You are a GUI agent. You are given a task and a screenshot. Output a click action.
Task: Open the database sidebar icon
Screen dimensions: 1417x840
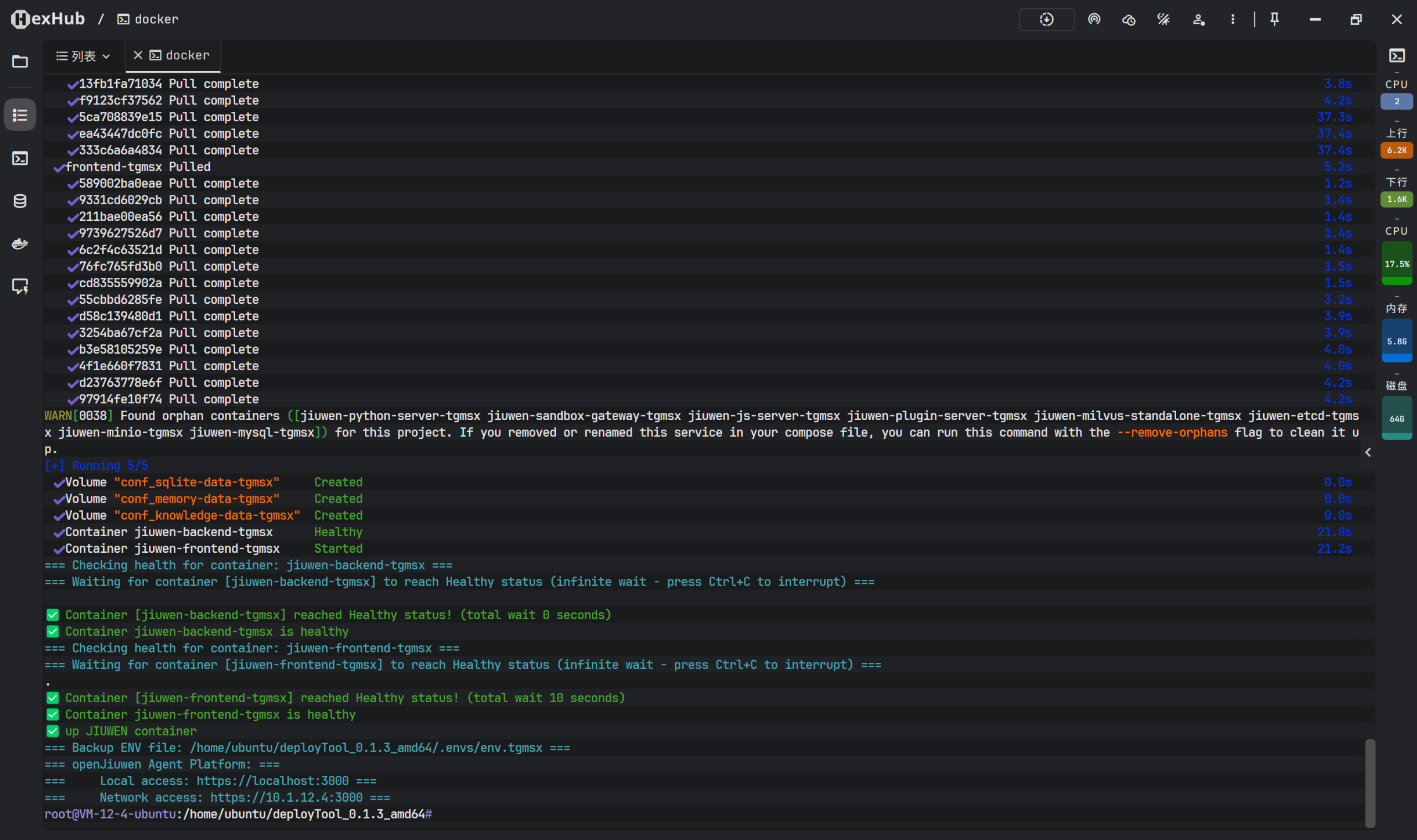20,201
